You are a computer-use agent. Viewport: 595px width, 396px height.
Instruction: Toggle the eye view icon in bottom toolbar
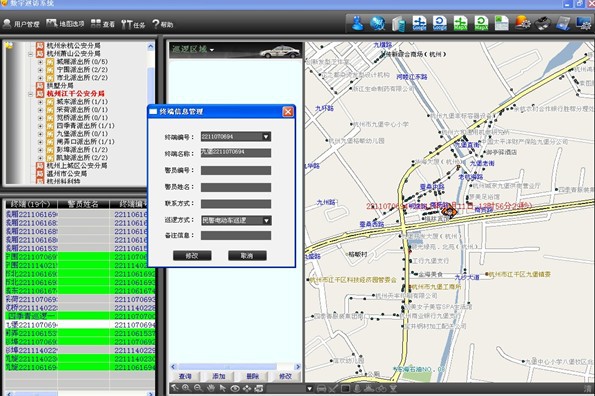pos(235,388)
